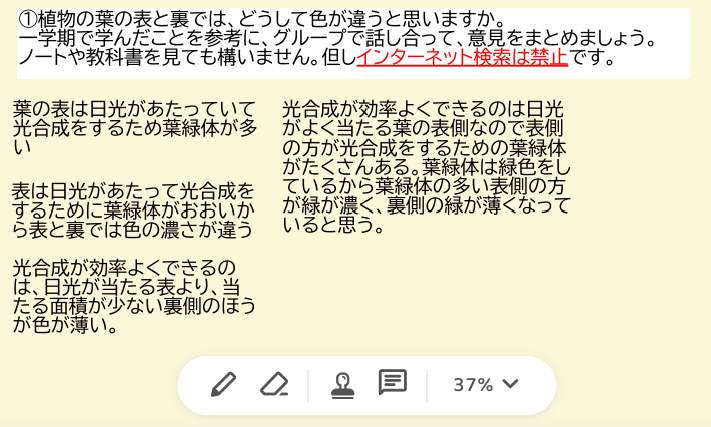Click the 37% zoom level value
The width and height of the screenshot is (711, 427).
coord(473,385)
